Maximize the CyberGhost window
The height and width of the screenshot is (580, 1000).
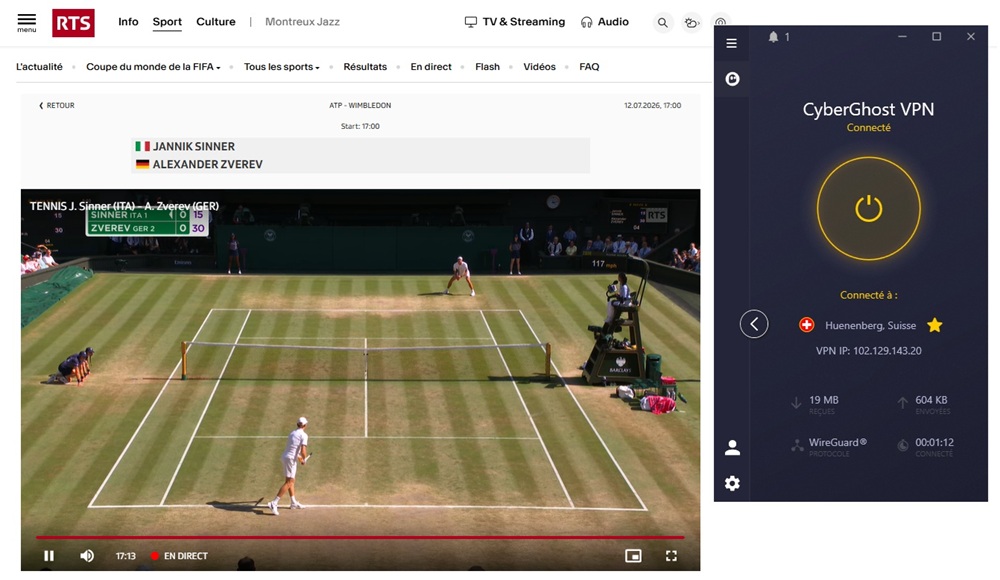click(x=936, y=36)
